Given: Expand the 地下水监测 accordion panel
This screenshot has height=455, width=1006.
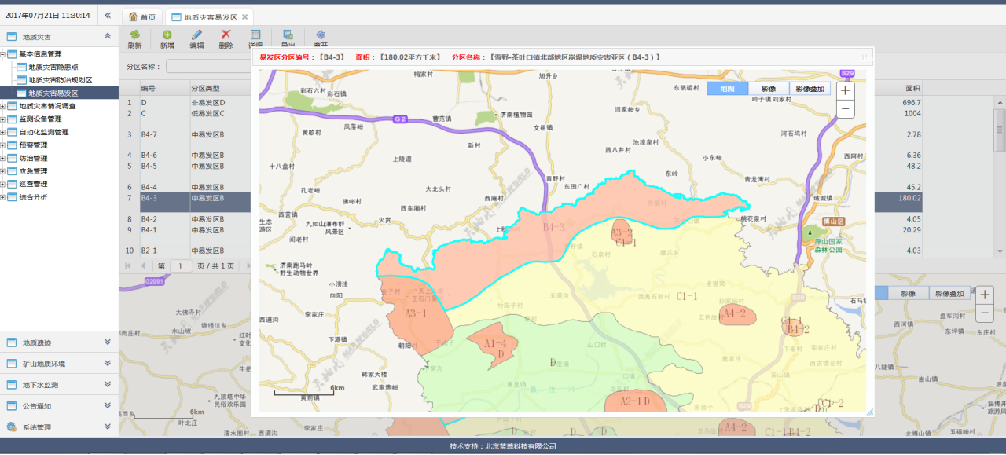Looking at the screenshot, I should (x=108, y=385).
